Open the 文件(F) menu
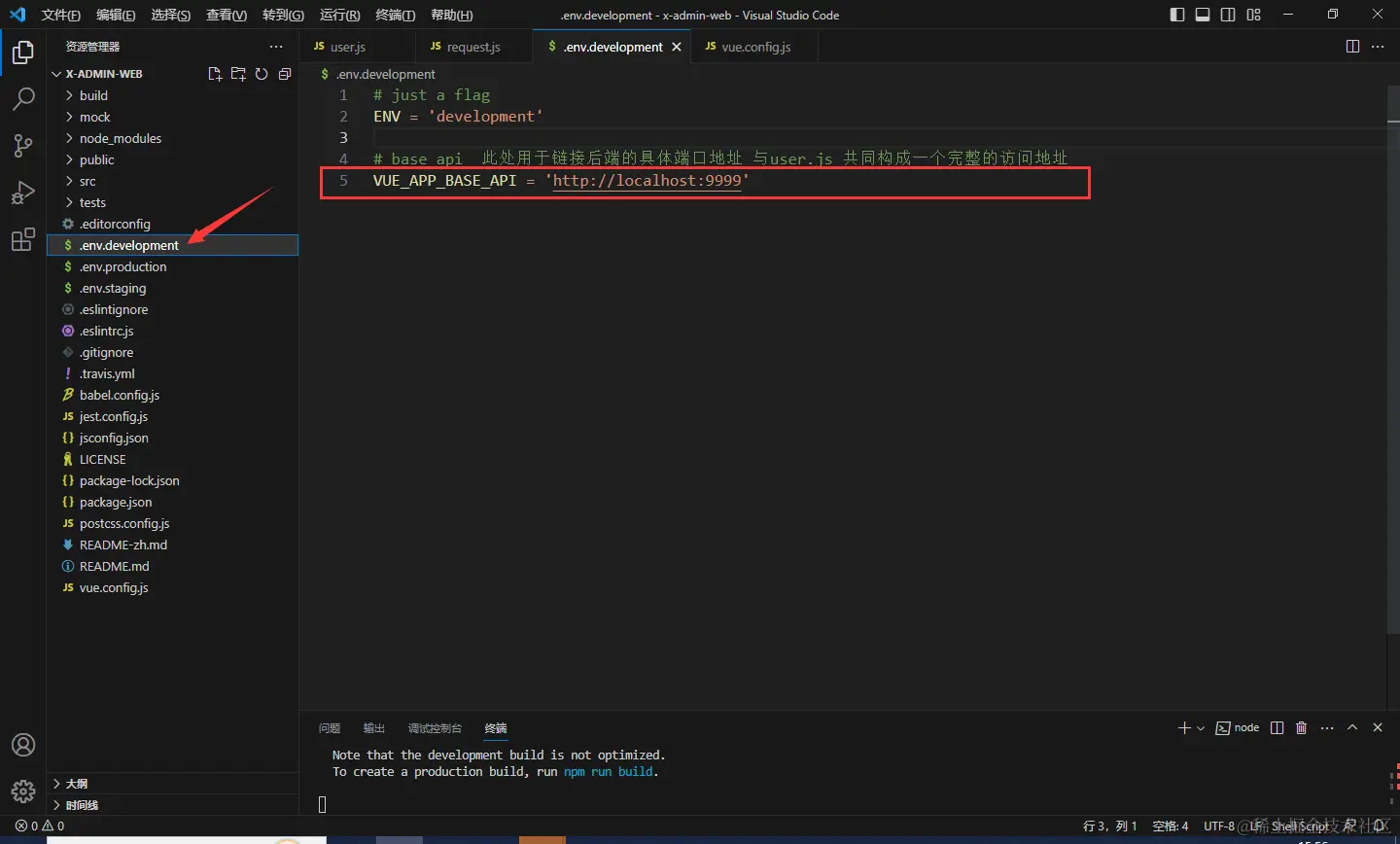The width and height of the screenshot is (1400, 844). (60, 15)
